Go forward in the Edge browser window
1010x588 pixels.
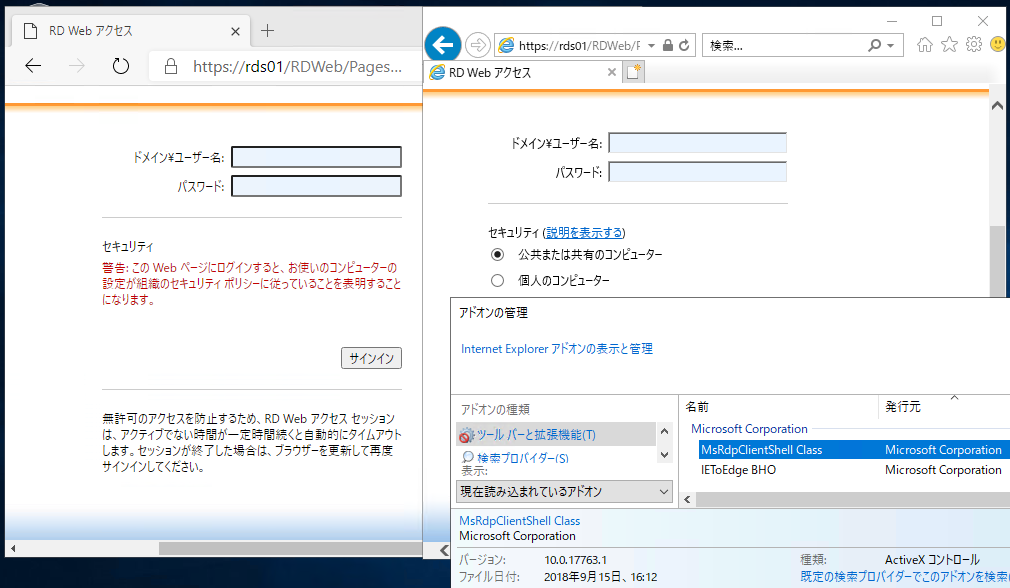77,66
